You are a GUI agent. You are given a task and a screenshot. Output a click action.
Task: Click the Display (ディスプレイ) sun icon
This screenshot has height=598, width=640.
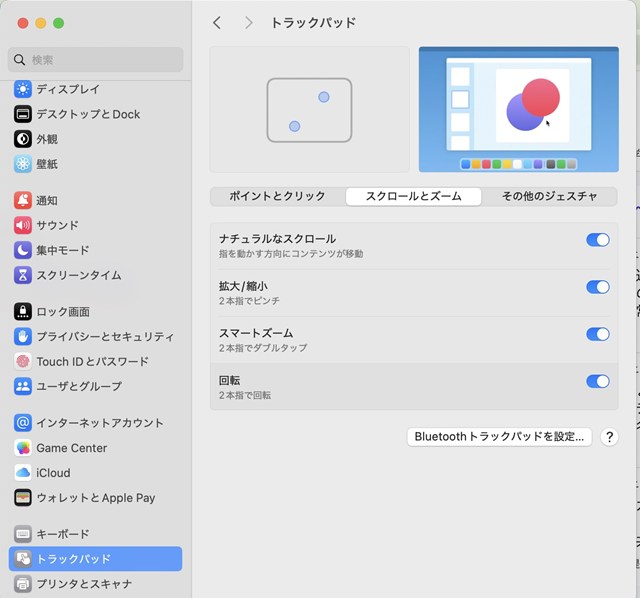tap(23, 89)
